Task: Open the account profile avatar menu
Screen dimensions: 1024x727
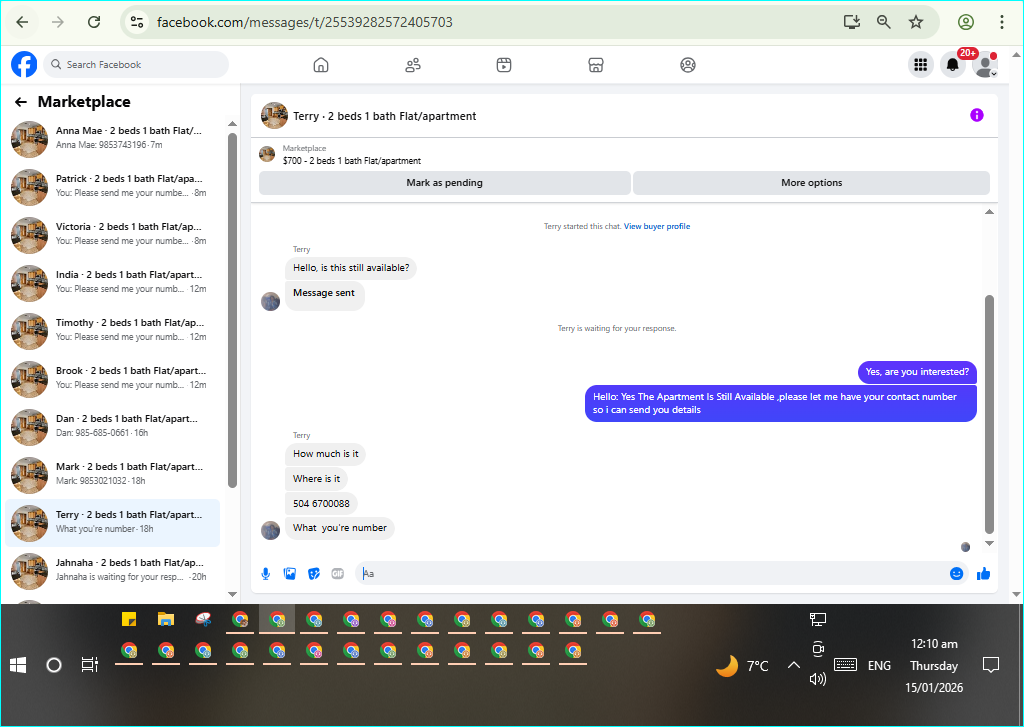Action: [985, 65]
